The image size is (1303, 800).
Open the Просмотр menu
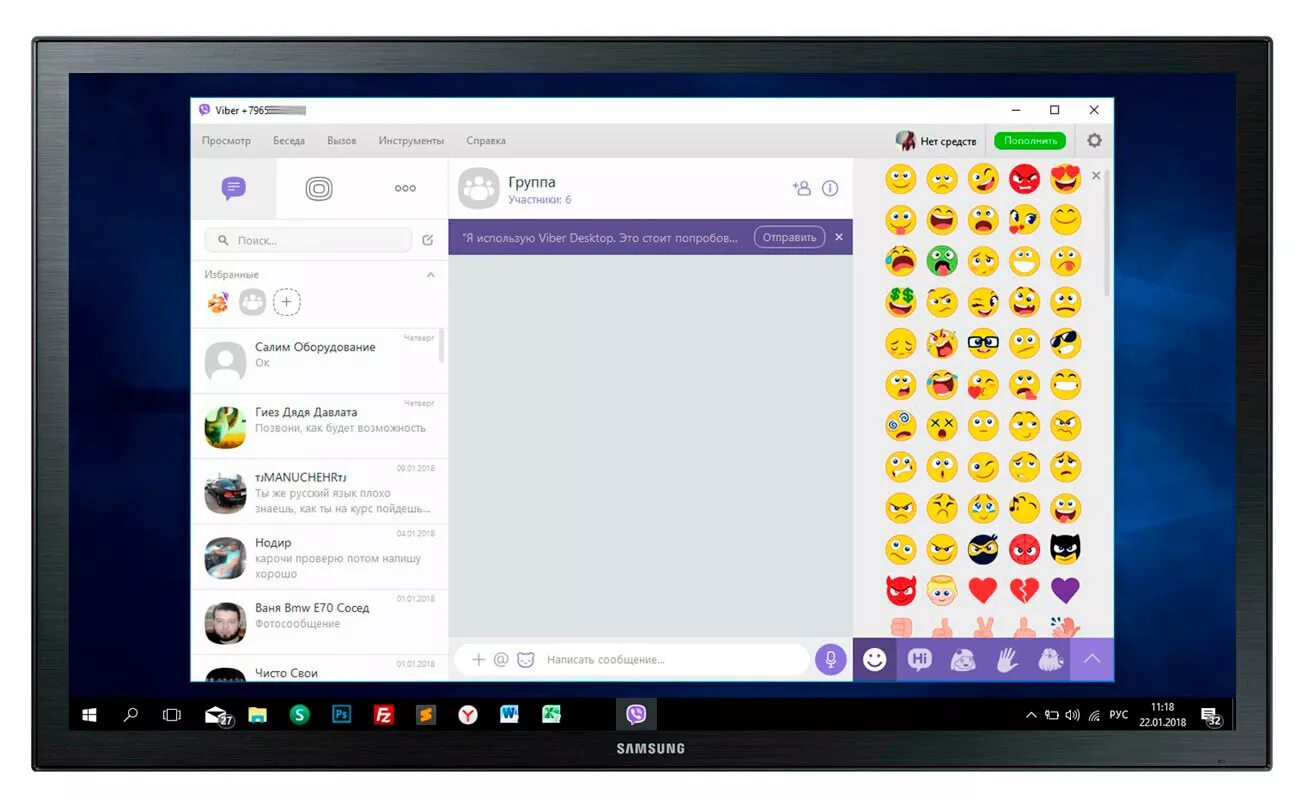coord(226,141)
